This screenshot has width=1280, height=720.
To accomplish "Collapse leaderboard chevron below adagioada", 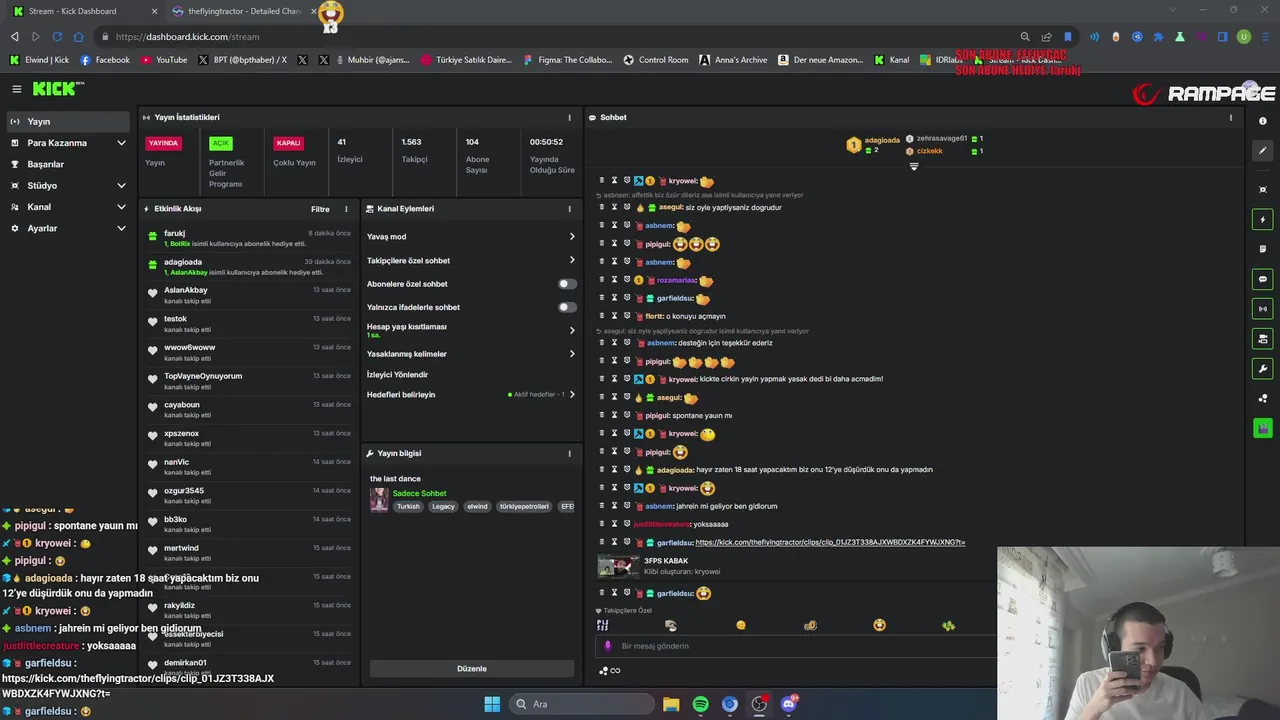I will pyautogui.click(x=913, y=167).
